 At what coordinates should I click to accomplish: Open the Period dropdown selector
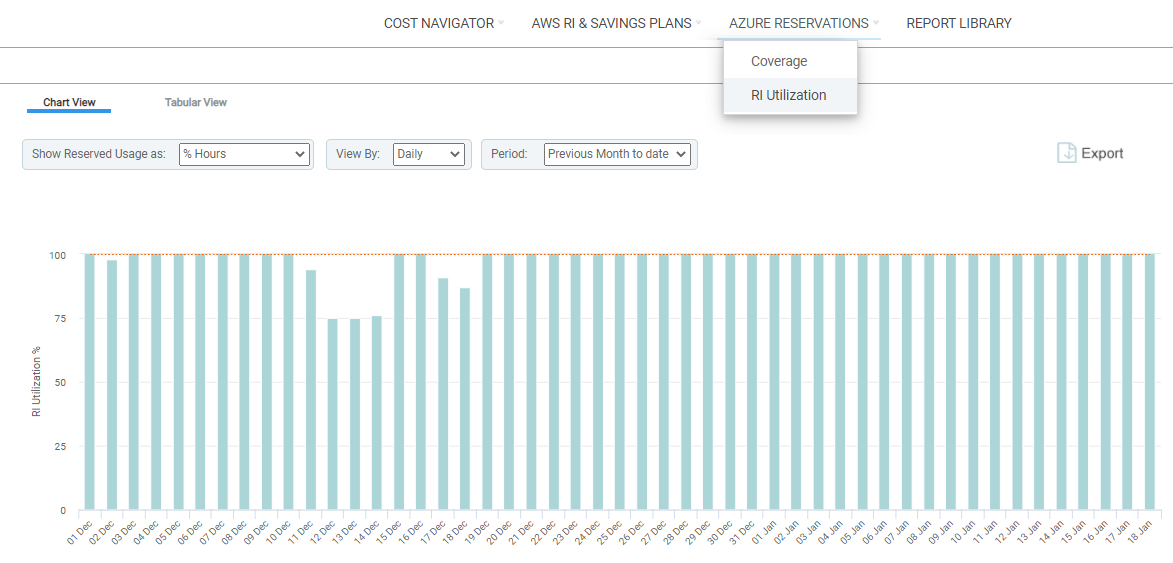coord(617,154)
